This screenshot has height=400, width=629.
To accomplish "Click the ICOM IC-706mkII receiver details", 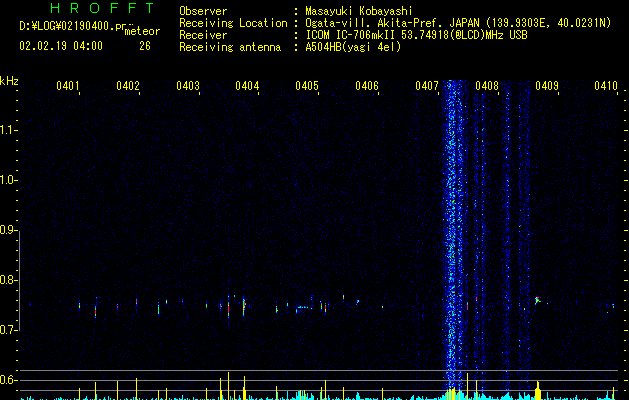I will [416, 35].
